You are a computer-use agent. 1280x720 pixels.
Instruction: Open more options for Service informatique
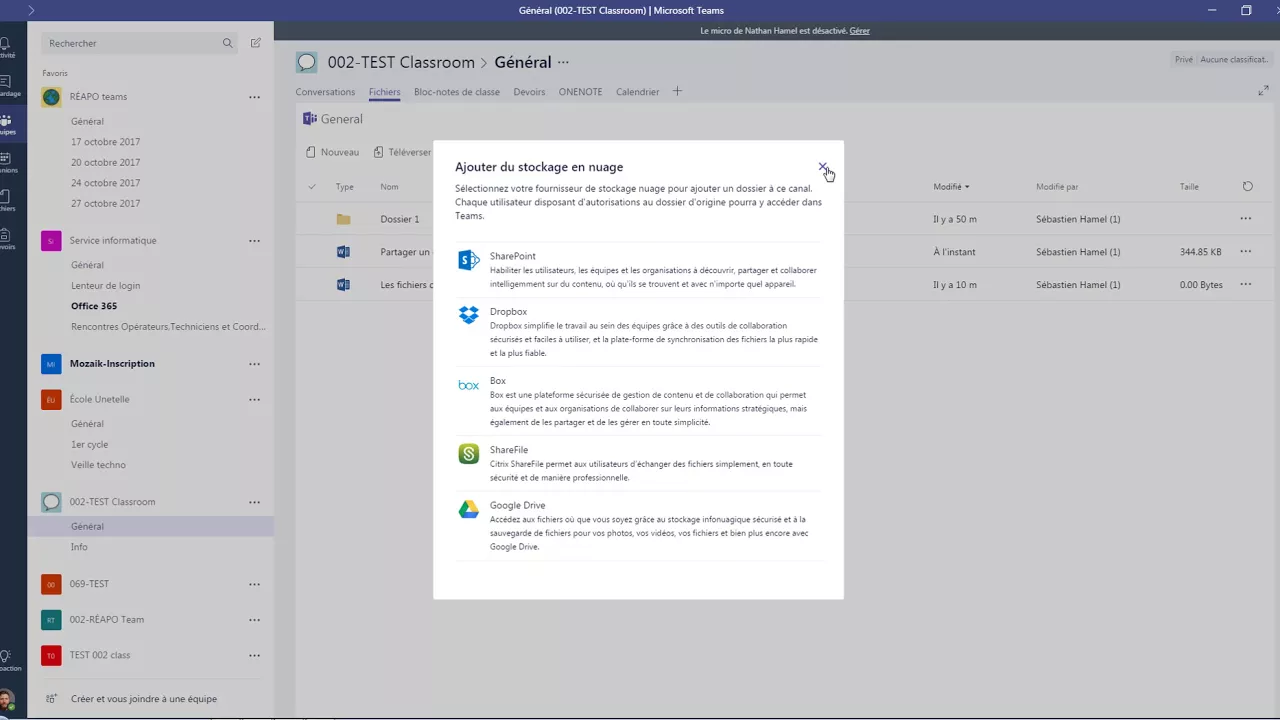(x=254, y=241)
